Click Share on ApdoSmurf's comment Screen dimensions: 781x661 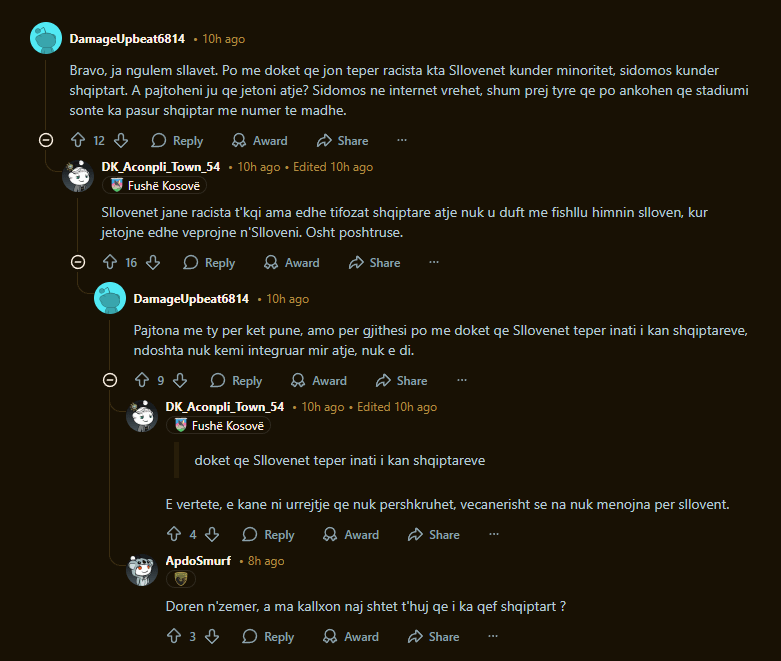433,637
